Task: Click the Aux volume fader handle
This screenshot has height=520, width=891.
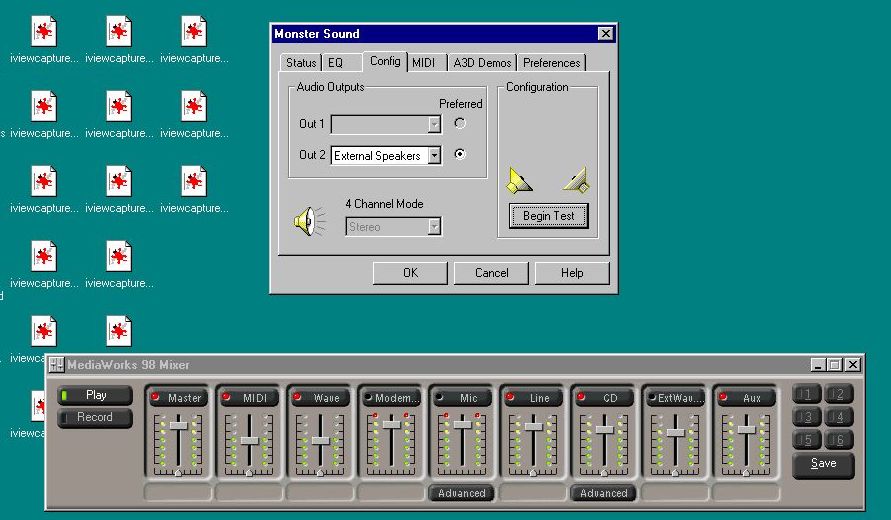Action: click(747, 430)
